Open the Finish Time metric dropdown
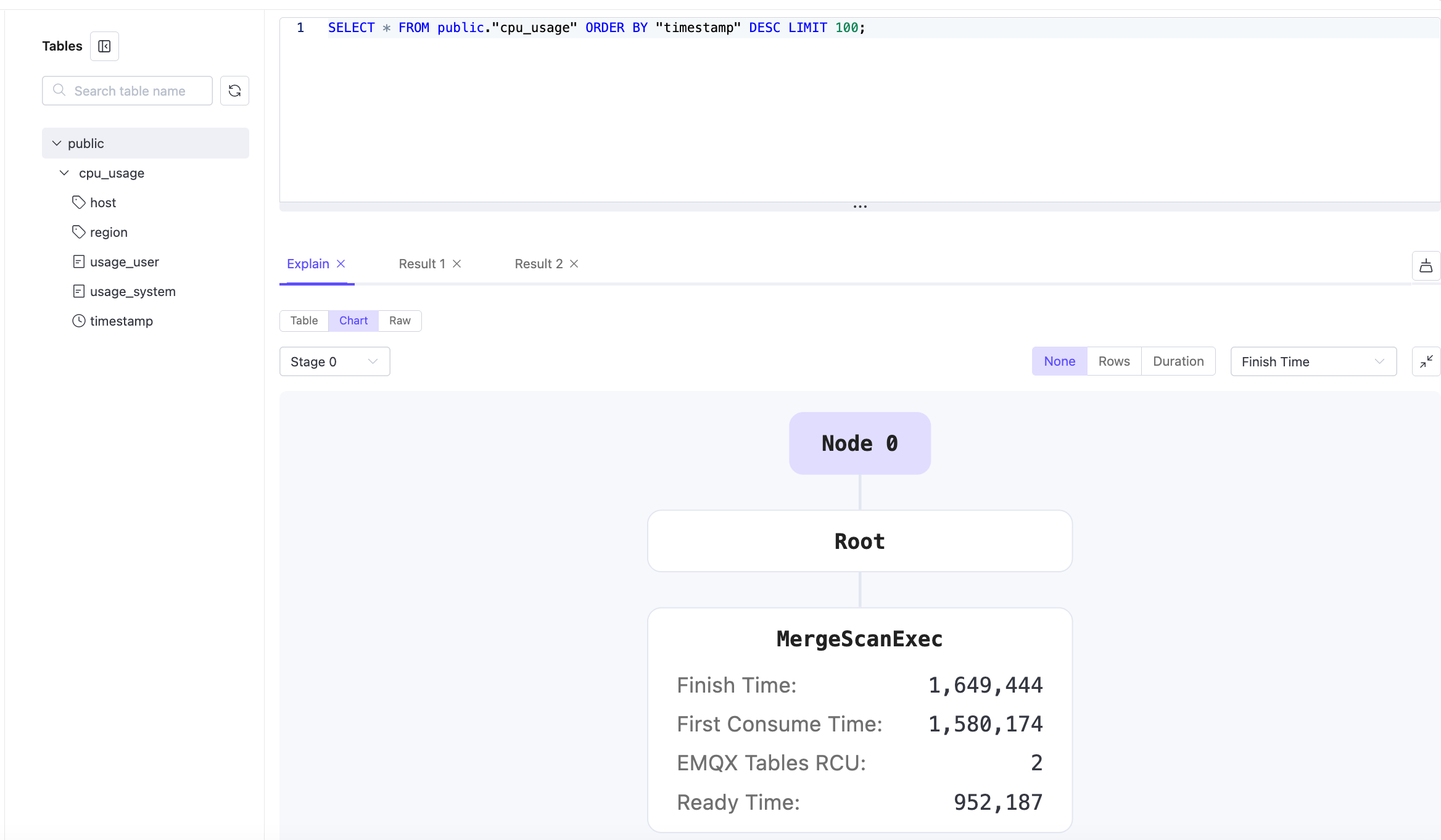1441x840 pixels. pyautogui.click(x=1313, y=361)
